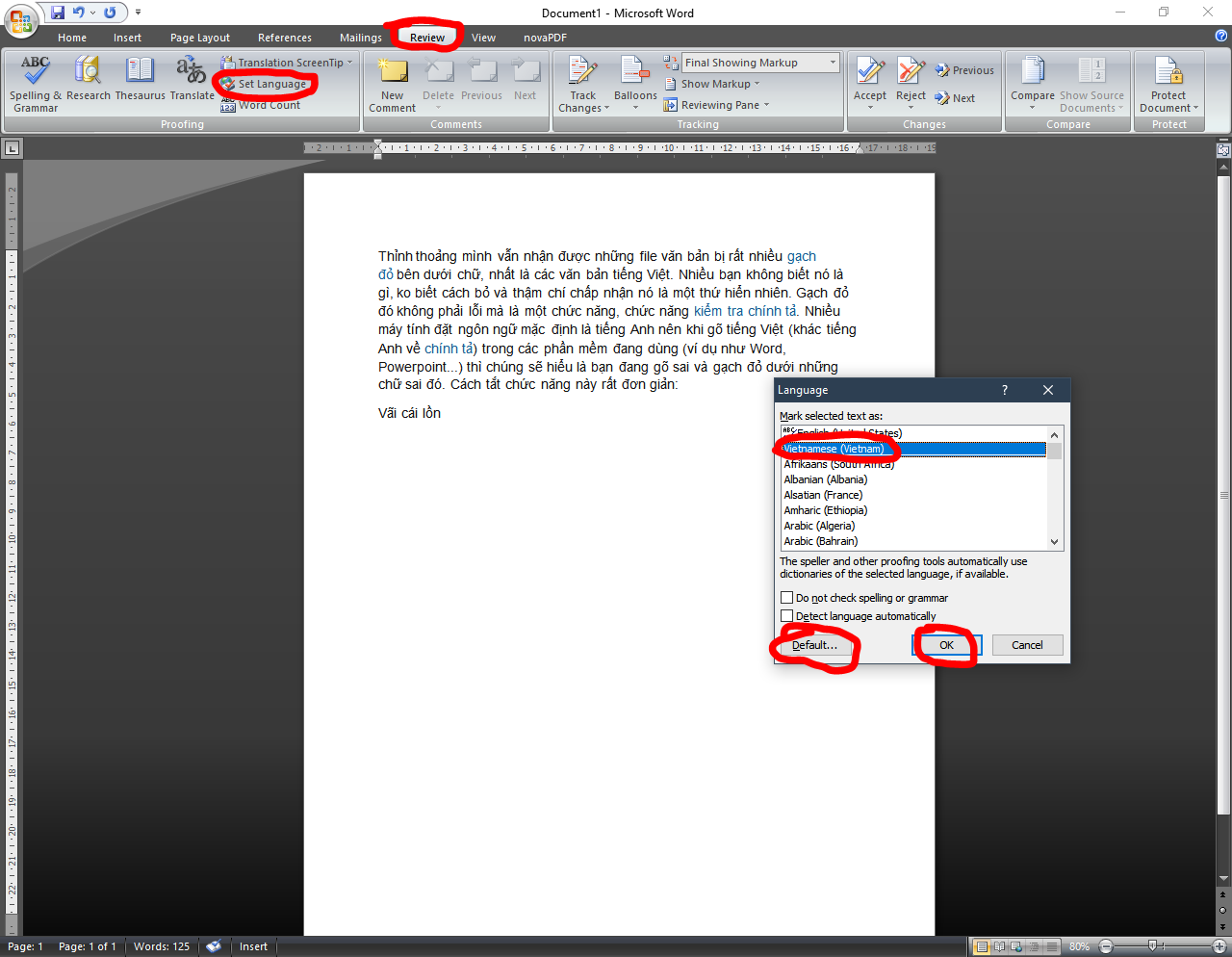Open the Mailings ribbon tab
Viewport: 1232px width, 957px height.
pyautogui.click(x=361, y=38)
